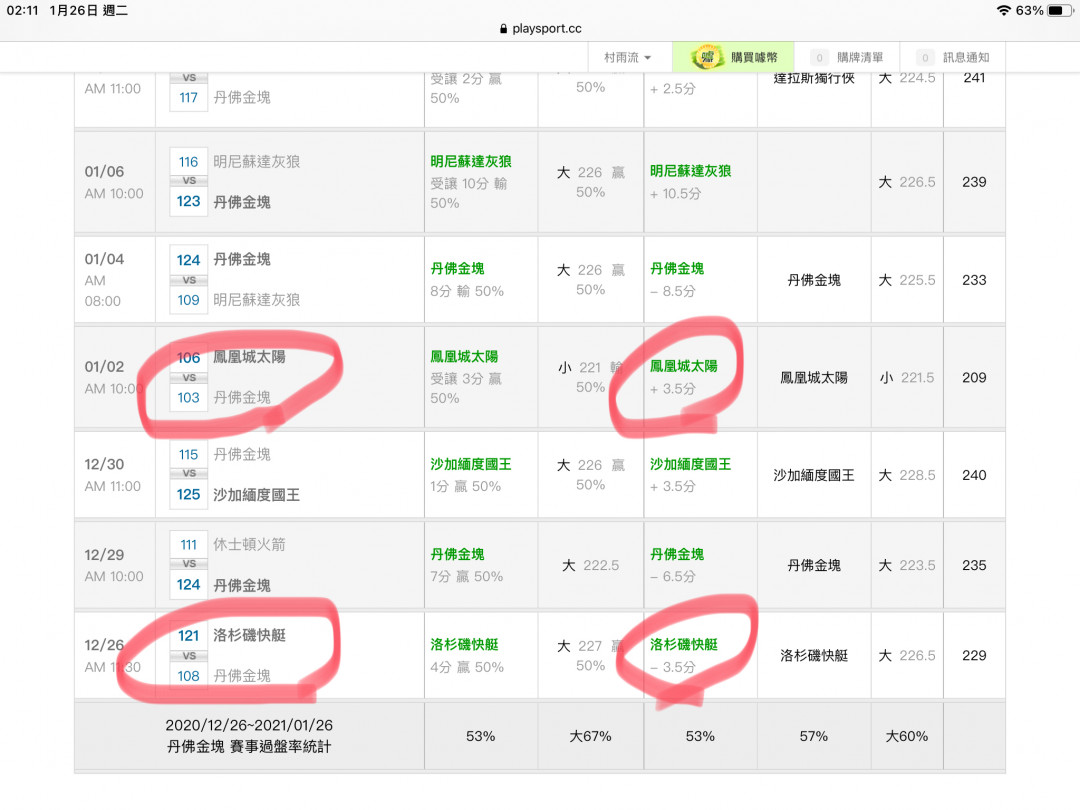
Task: Select 鳳凰城太陽 team in 01/02 match
Action: coord(249,357)
